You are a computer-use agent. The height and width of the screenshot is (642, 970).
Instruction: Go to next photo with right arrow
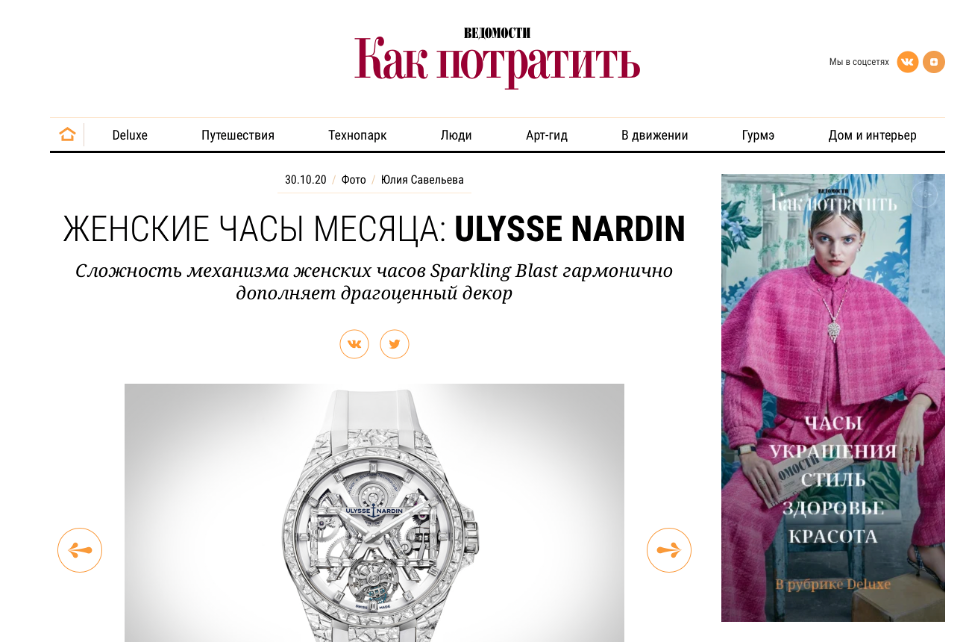click(x=669, y=550)
